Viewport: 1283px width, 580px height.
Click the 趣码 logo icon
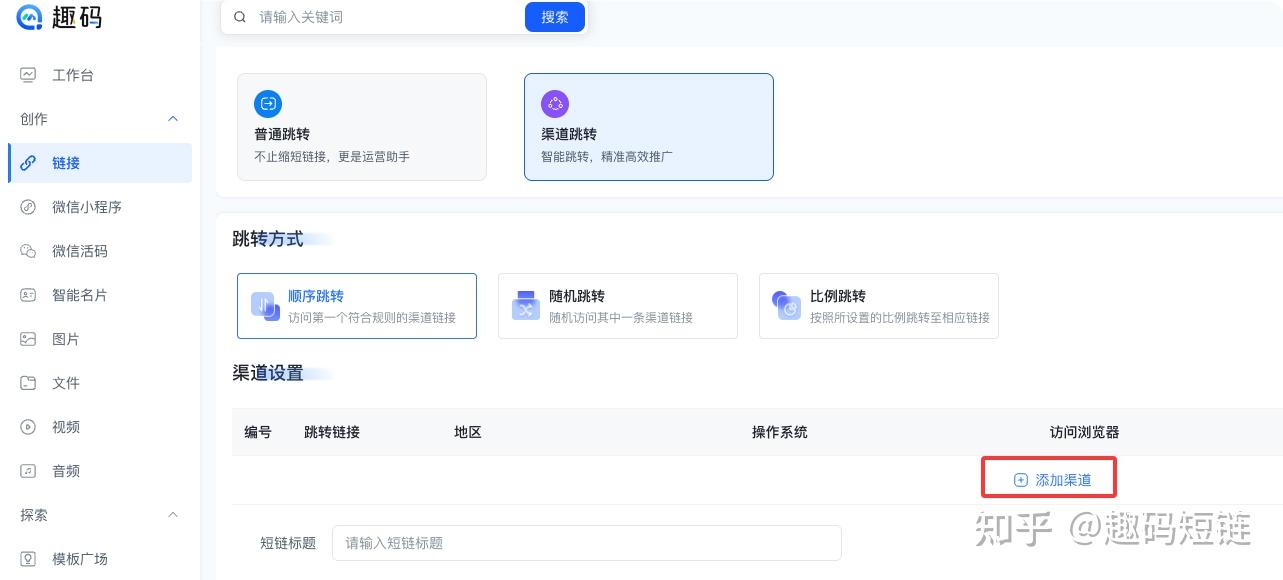[x=29, y=17]
